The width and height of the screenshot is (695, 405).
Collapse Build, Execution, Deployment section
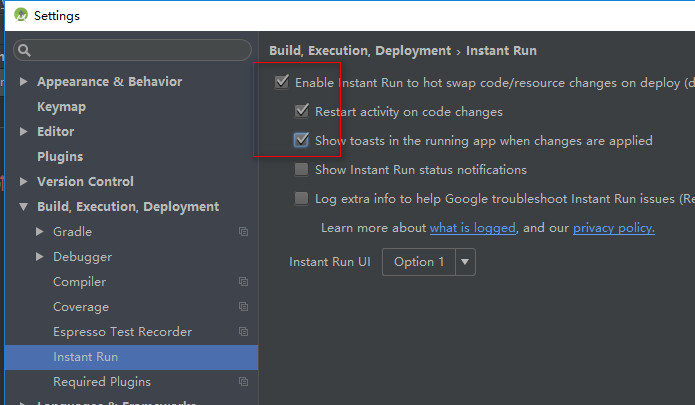[x=23, y=206]
